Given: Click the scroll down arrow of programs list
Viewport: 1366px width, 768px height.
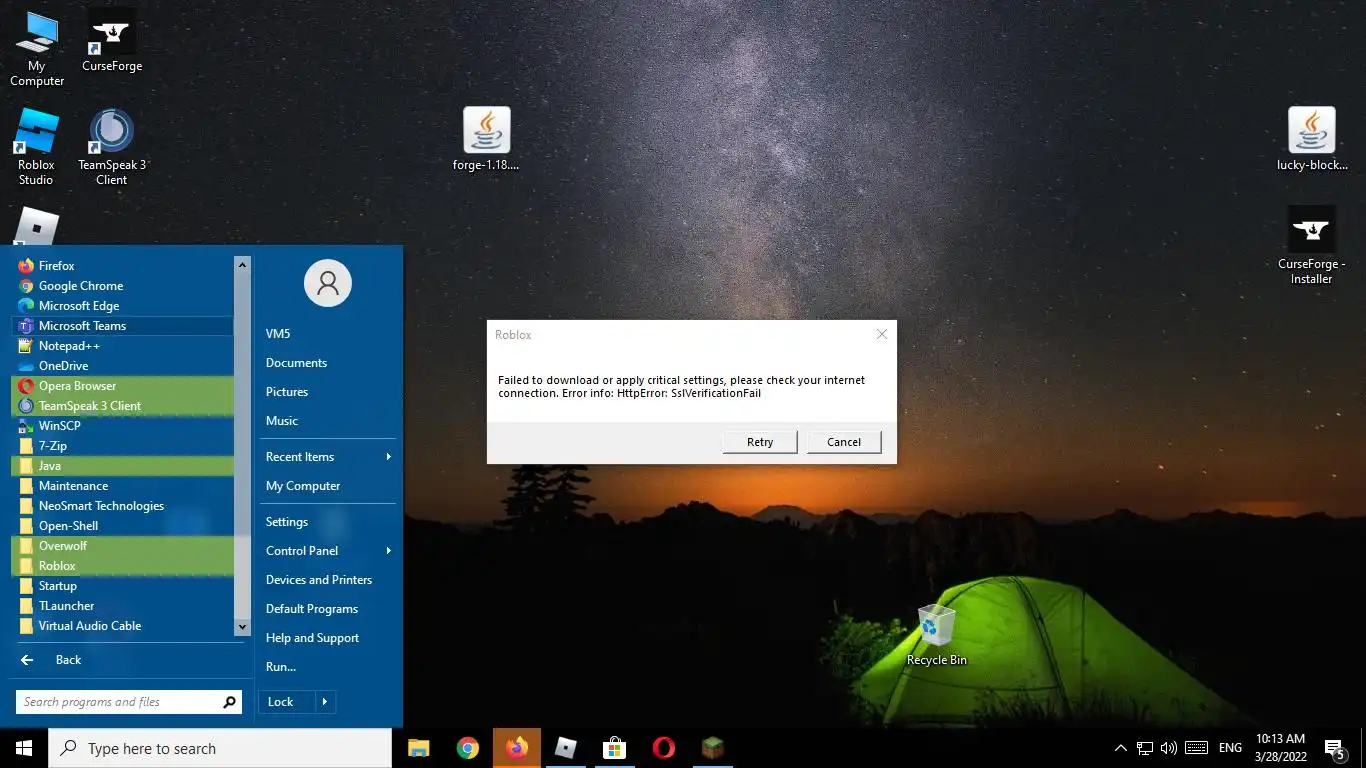Looking at the screenshot, I should (241, 627).
